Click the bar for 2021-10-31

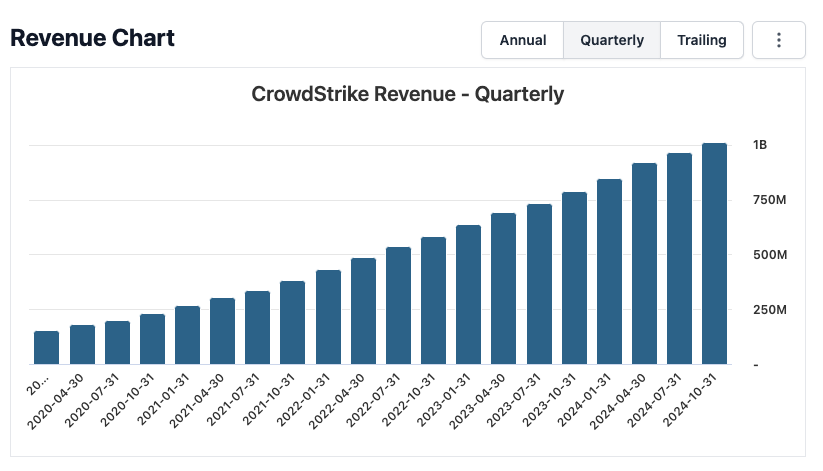point(292,323)
